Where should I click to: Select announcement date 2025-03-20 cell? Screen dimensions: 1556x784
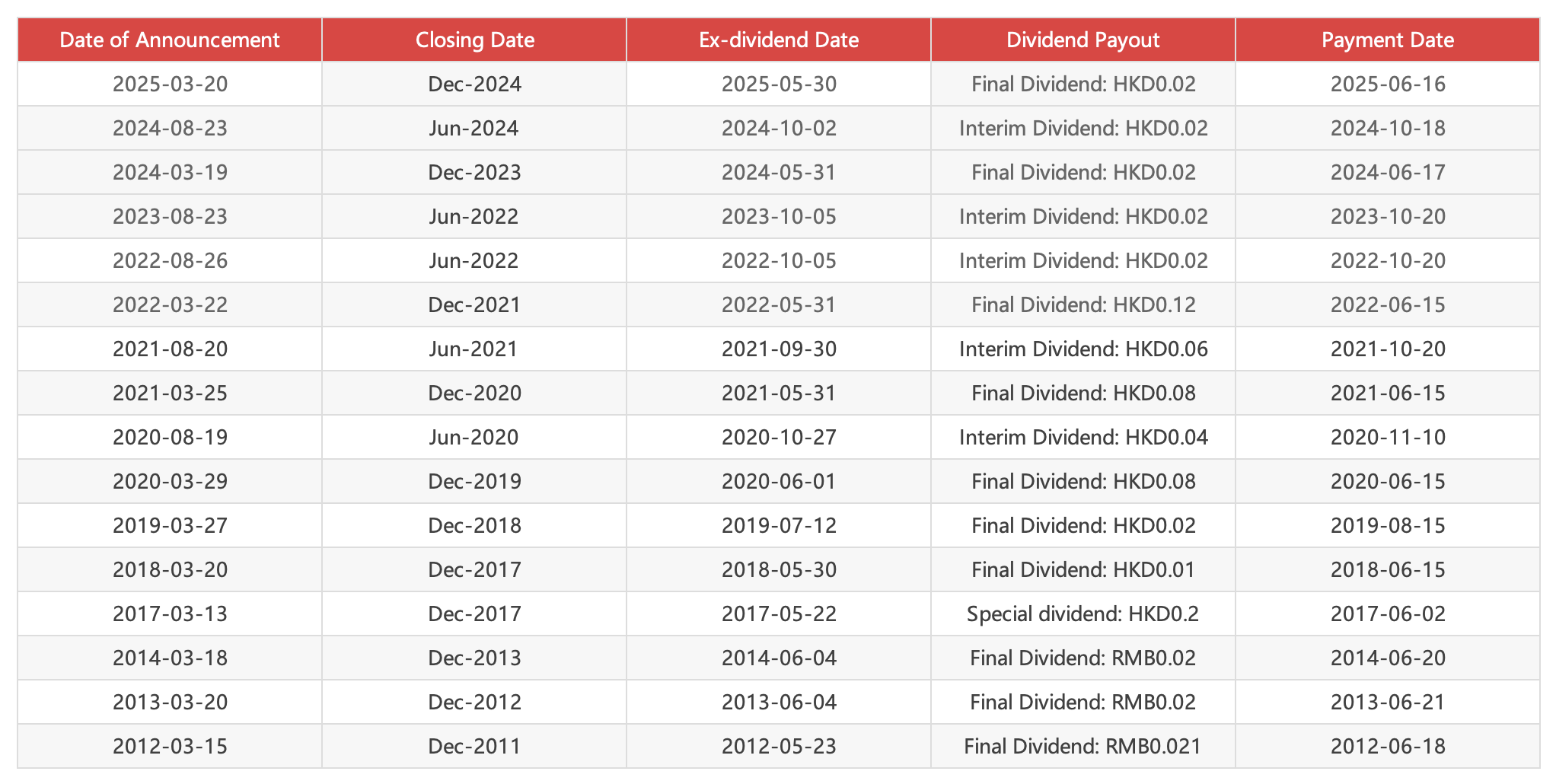(x=170, y=84)
